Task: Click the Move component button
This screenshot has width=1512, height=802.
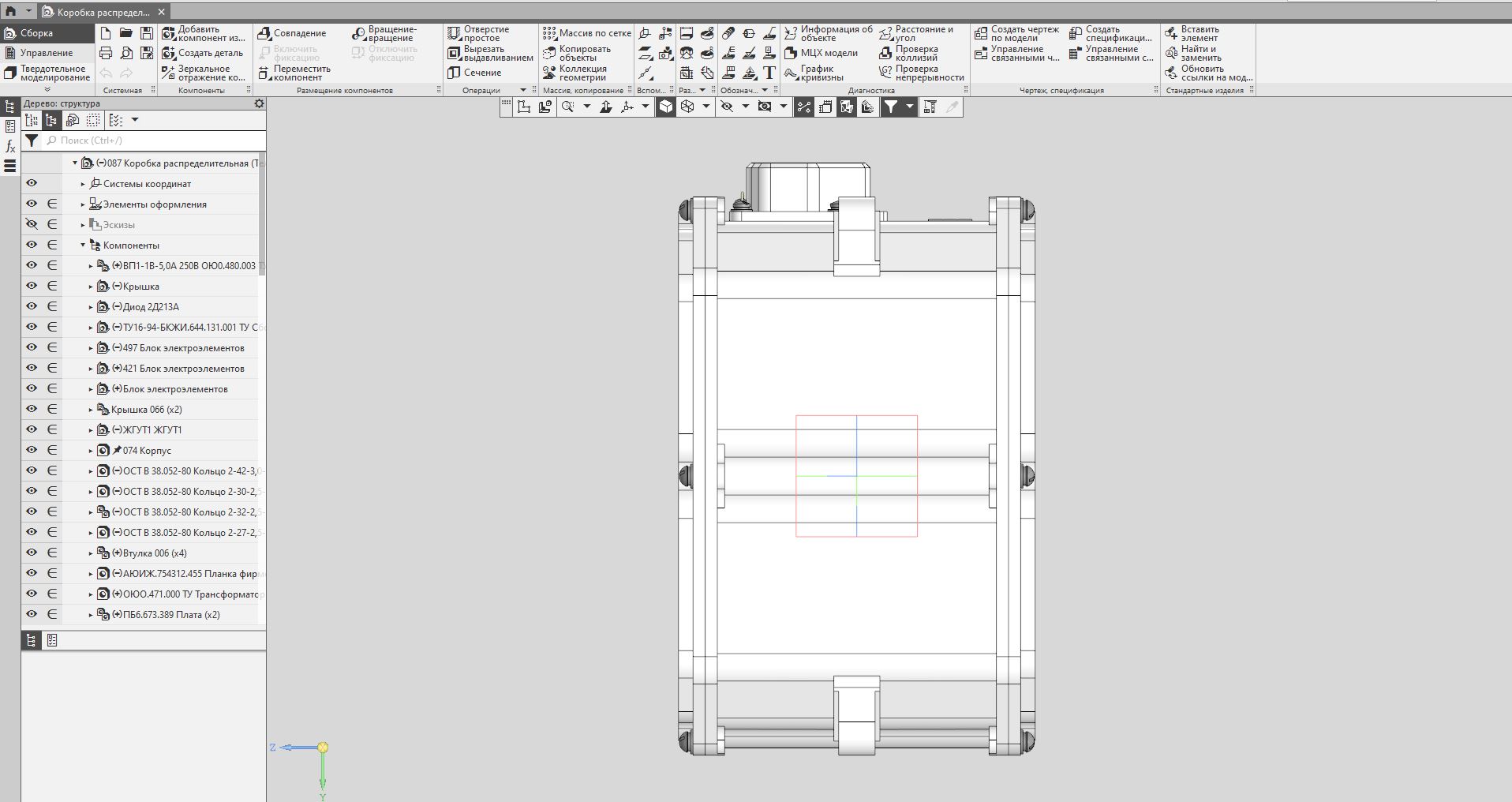Action: 265,73
